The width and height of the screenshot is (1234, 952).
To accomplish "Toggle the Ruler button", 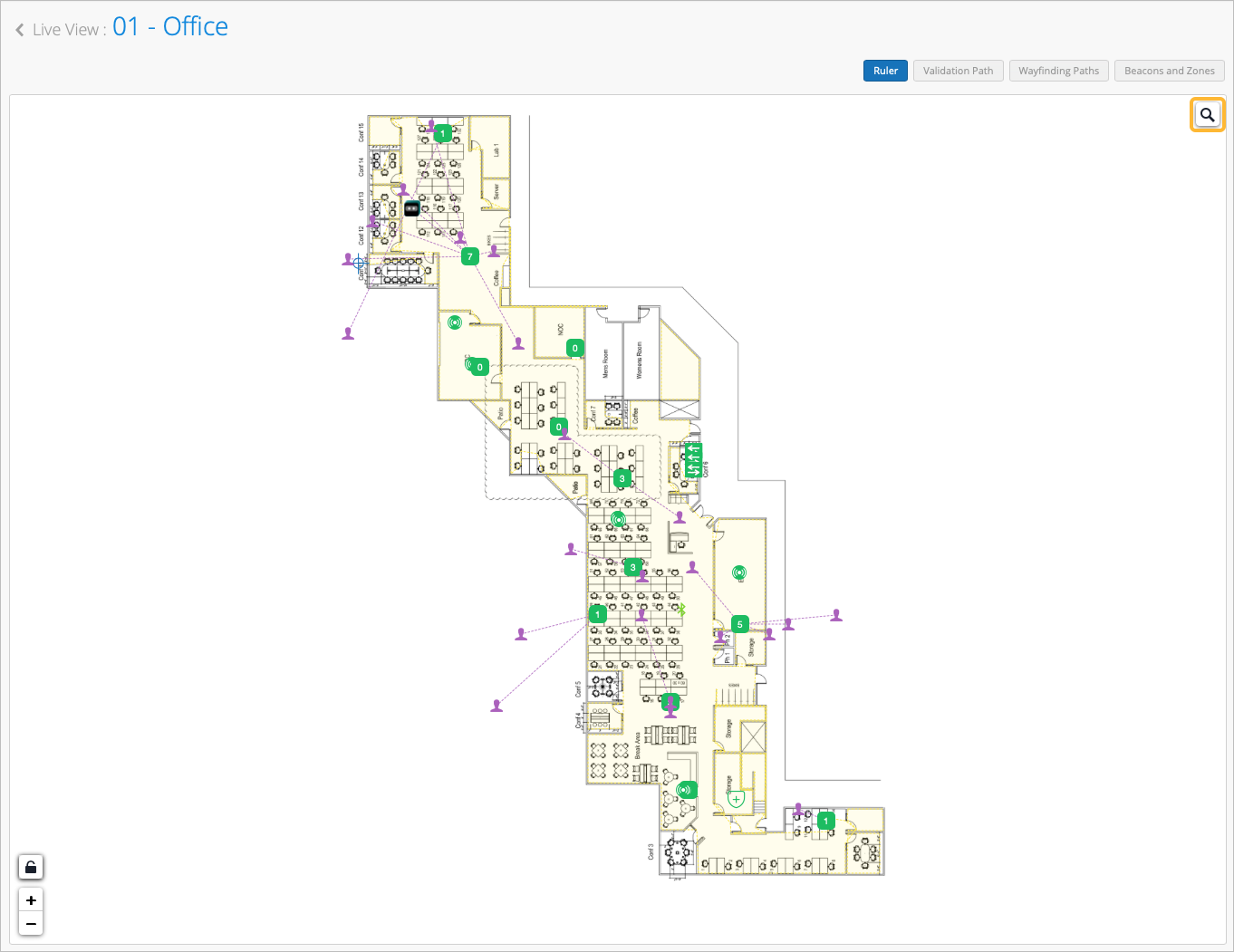I will [885, 71].
